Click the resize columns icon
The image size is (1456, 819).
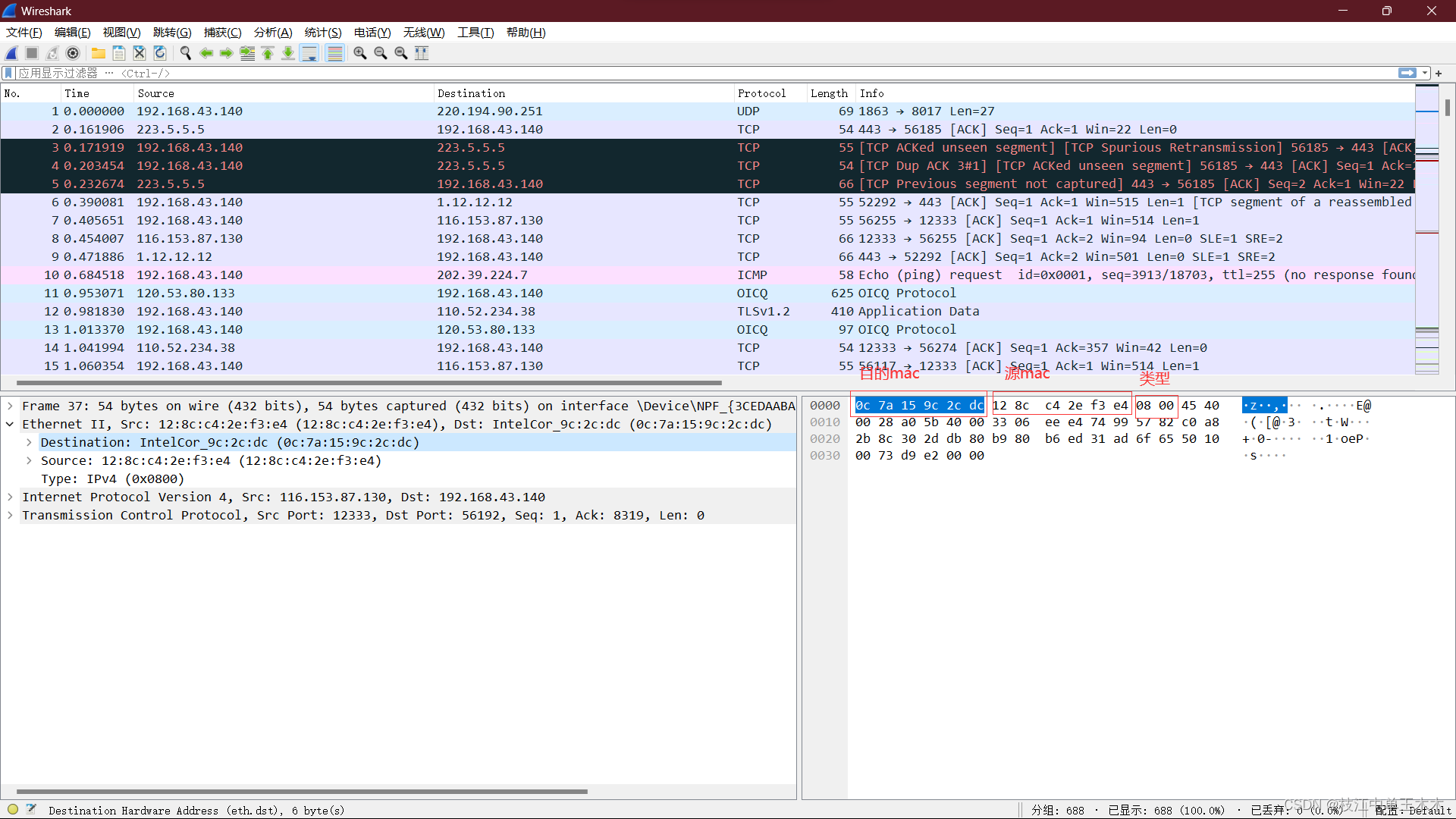(422, 53)
